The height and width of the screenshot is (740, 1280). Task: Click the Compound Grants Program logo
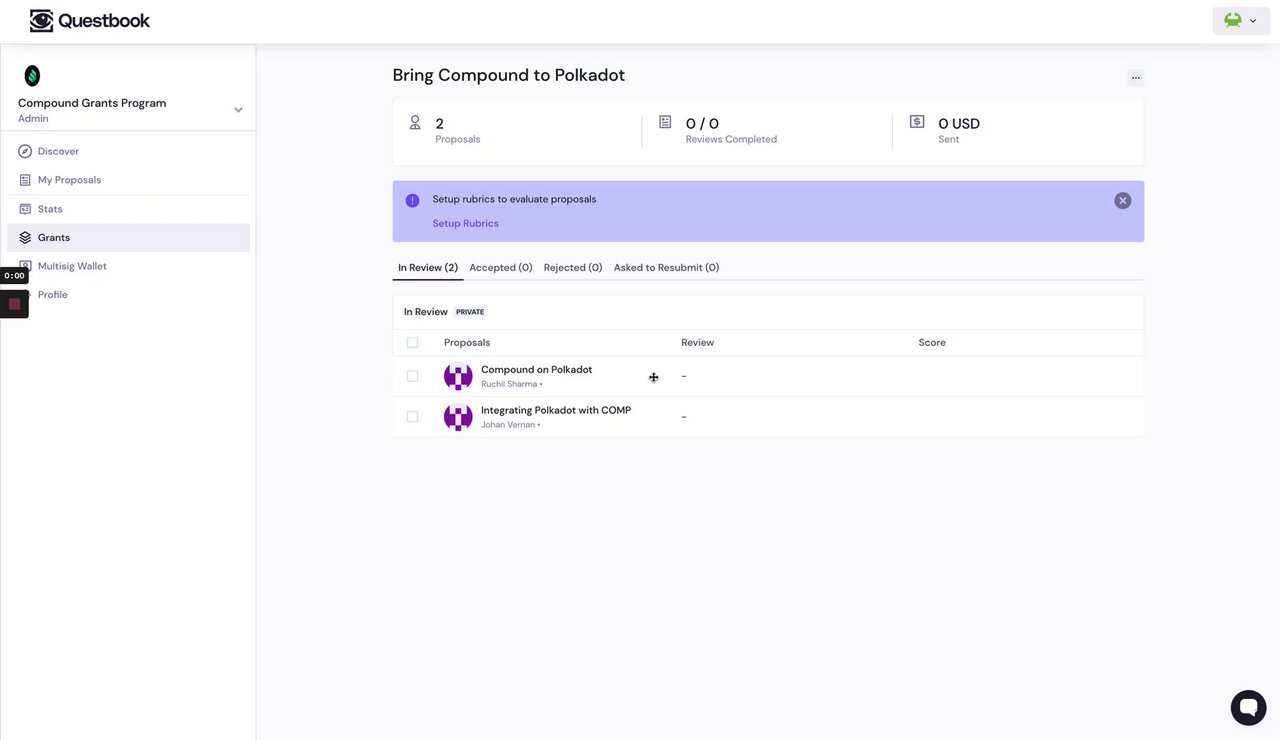tap(32, 75)
